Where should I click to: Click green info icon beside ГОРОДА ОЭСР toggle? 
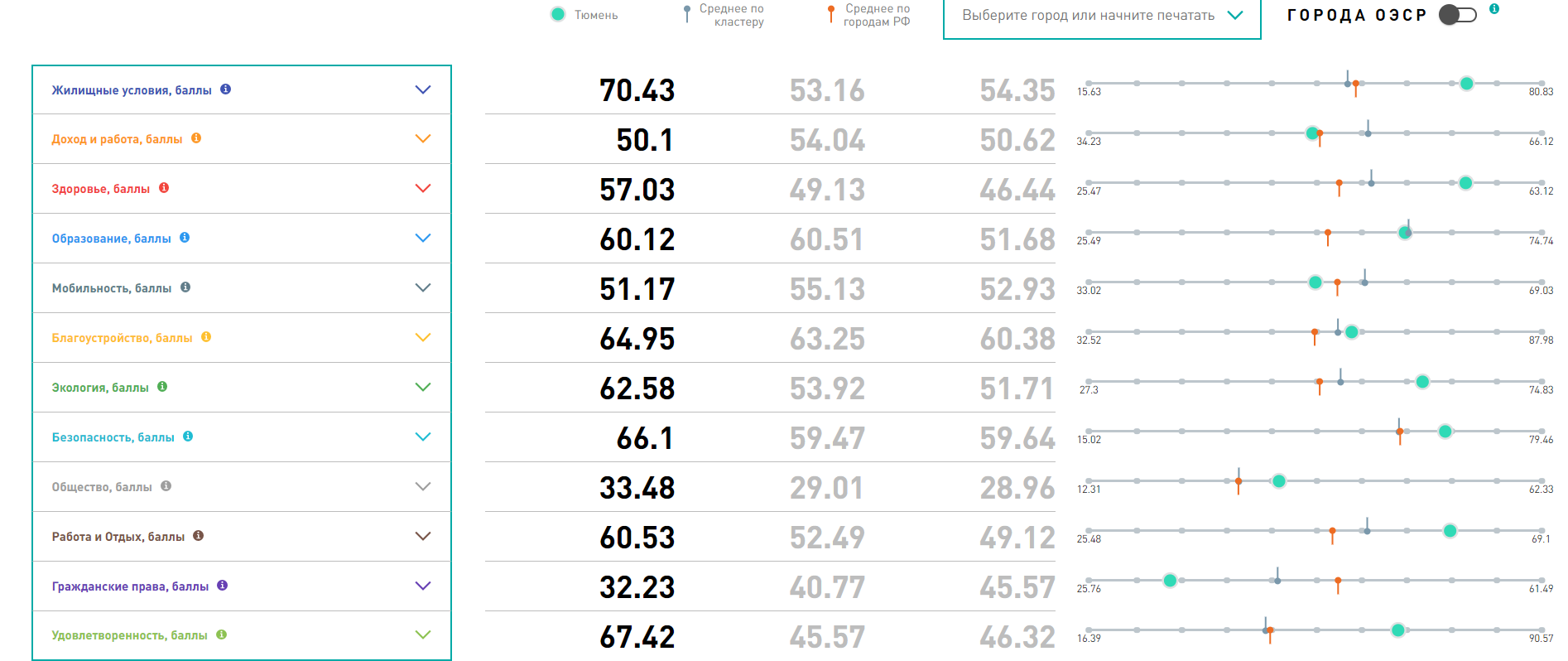[1494, 9]
